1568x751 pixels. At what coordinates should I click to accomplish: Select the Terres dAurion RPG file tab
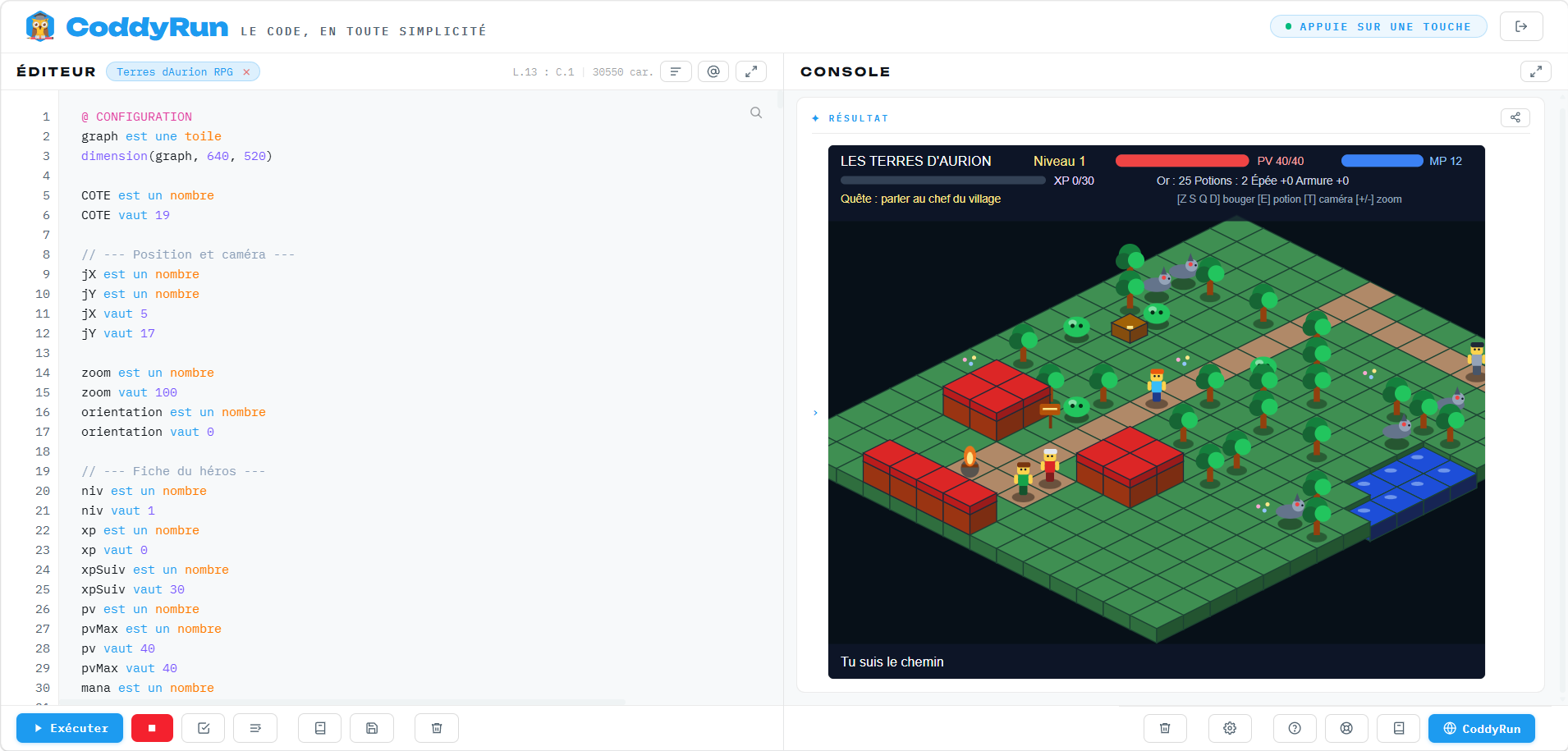(x=174, y=72)
